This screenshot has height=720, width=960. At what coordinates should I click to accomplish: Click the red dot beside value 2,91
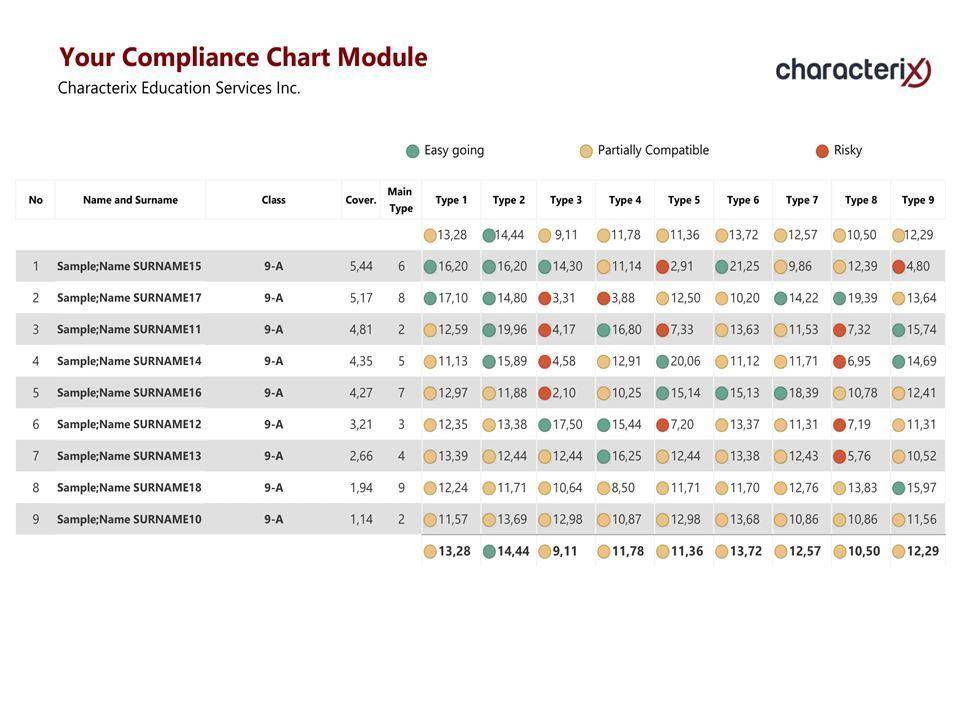tap(663, 267)
